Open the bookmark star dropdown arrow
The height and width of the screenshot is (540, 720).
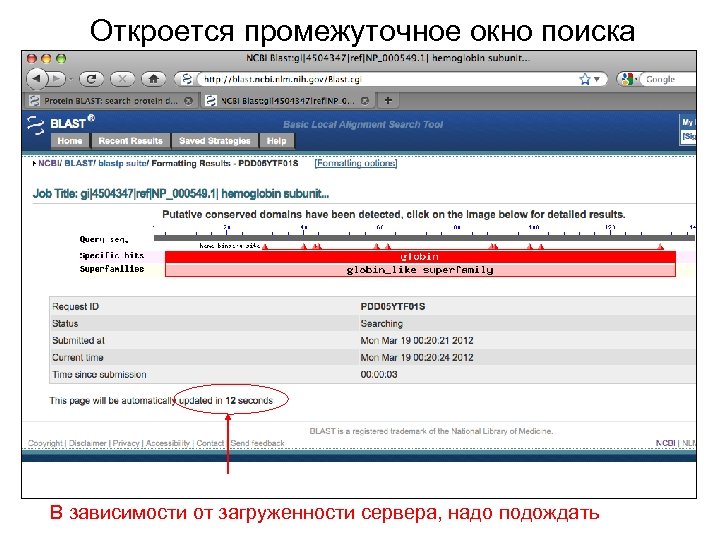click(x=596, y=79)
